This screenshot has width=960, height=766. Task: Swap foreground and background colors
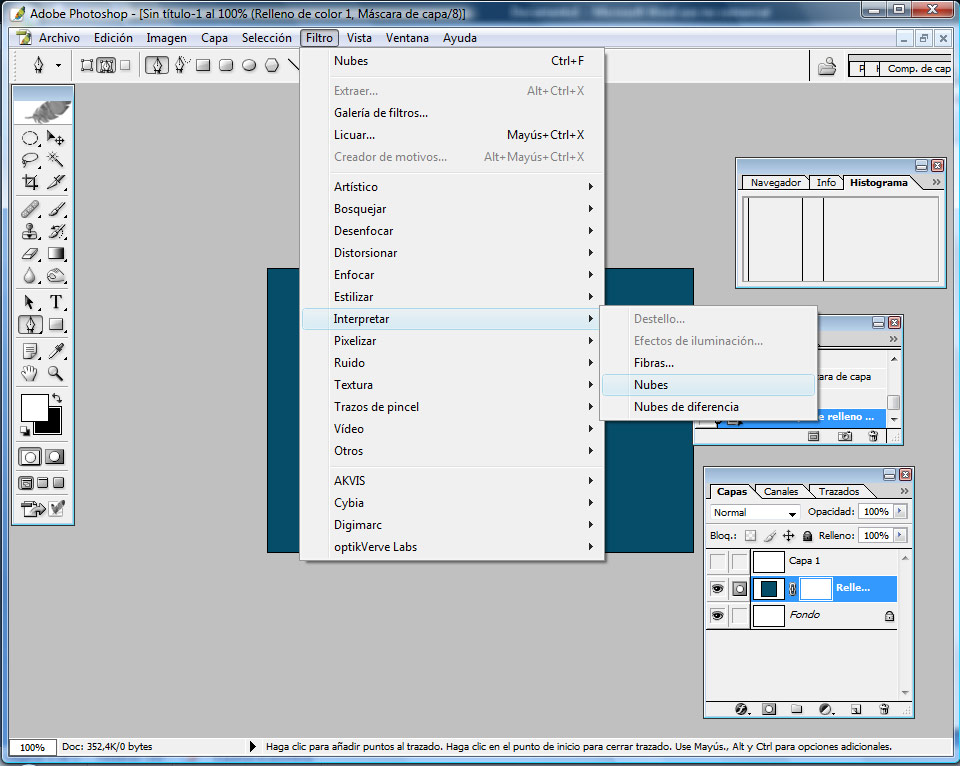[57, 398]
